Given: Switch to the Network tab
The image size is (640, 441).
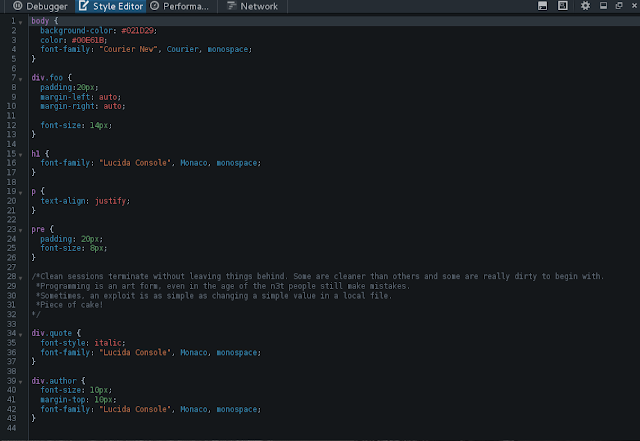Looking at the screenshot, I should tap(252, 6).
